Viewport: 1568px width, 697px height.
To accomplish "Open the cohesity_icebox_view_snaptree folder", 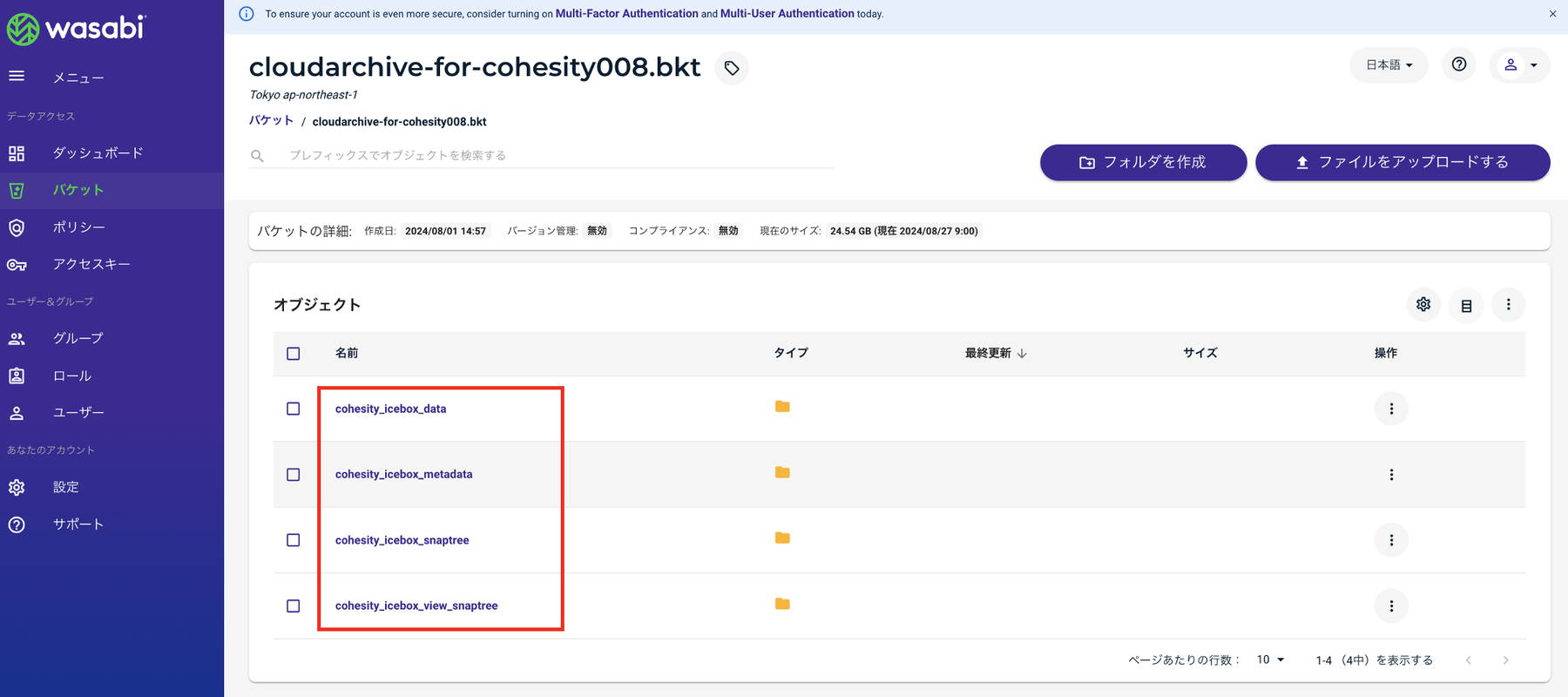I will click(x=416, y=606).
